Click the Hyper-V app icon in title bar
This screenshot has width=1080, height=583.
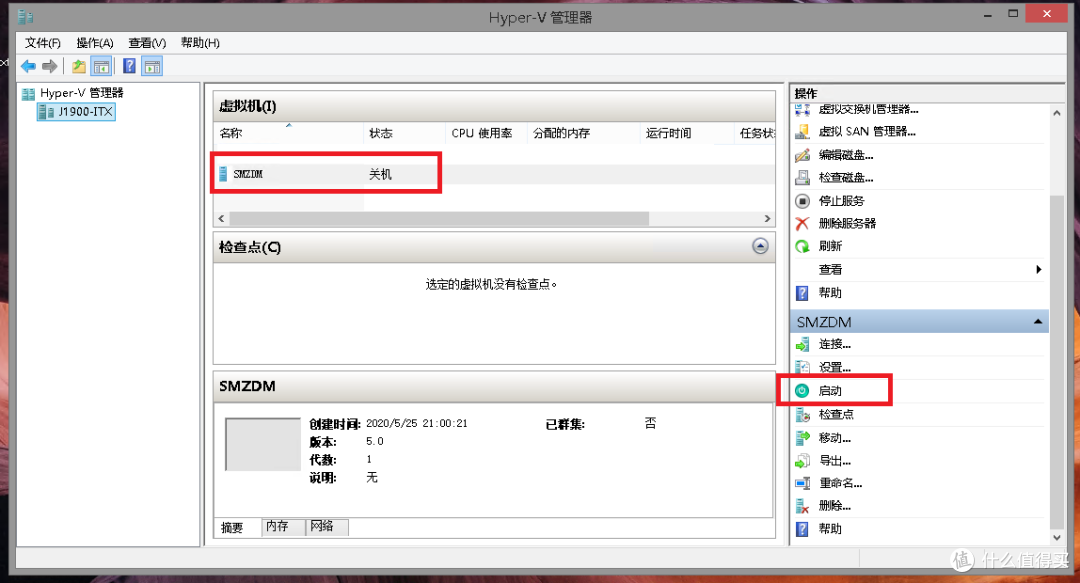tap(25, 16)
